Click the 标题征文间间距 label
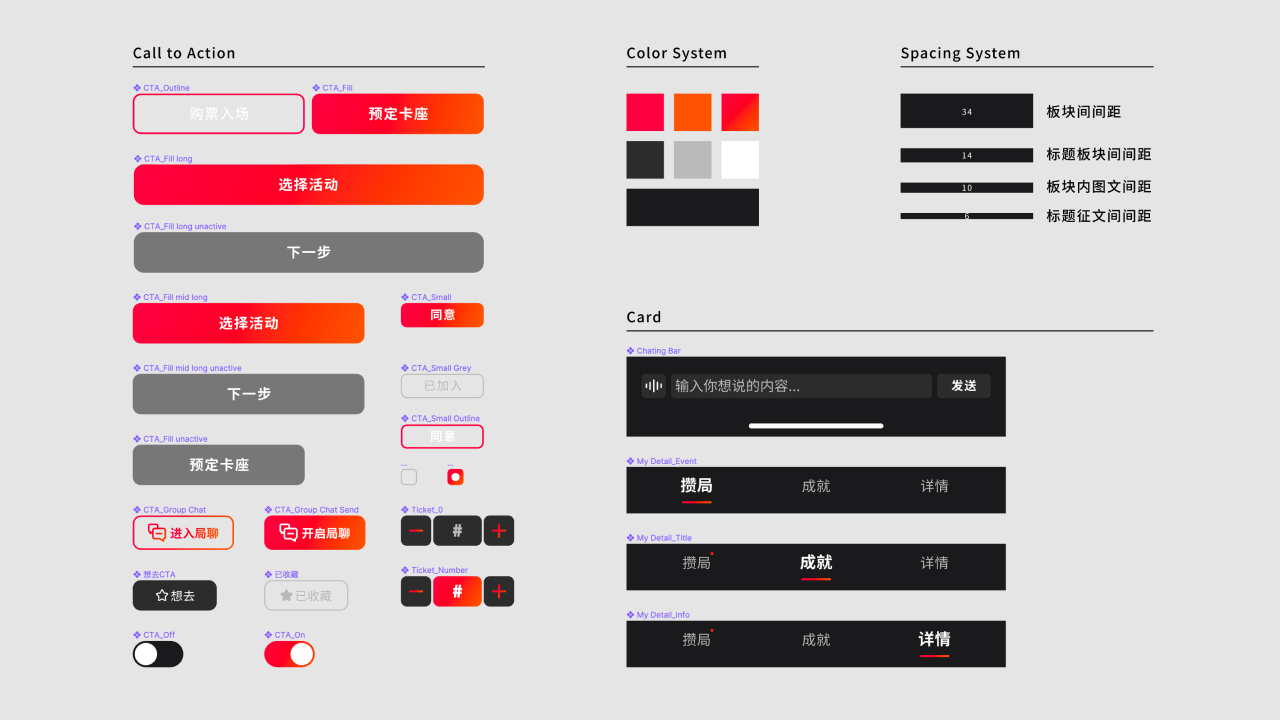Image resolution: width=1280 pixels, height=720 pixels. pos(1099,215)
